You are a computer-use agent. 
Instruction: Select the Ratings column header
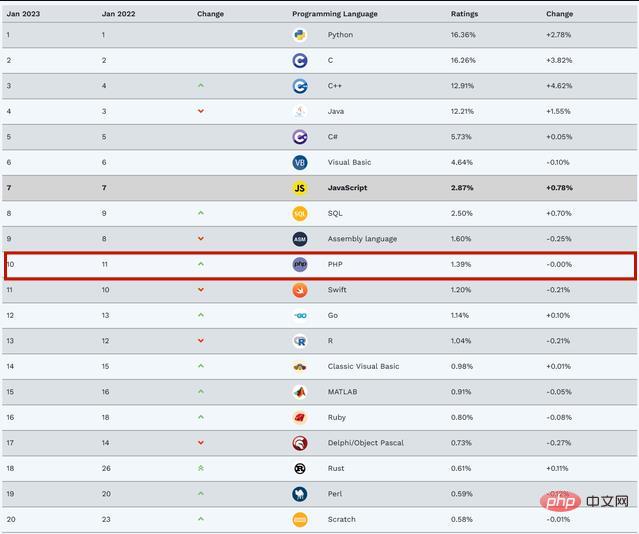click(464, 14)
